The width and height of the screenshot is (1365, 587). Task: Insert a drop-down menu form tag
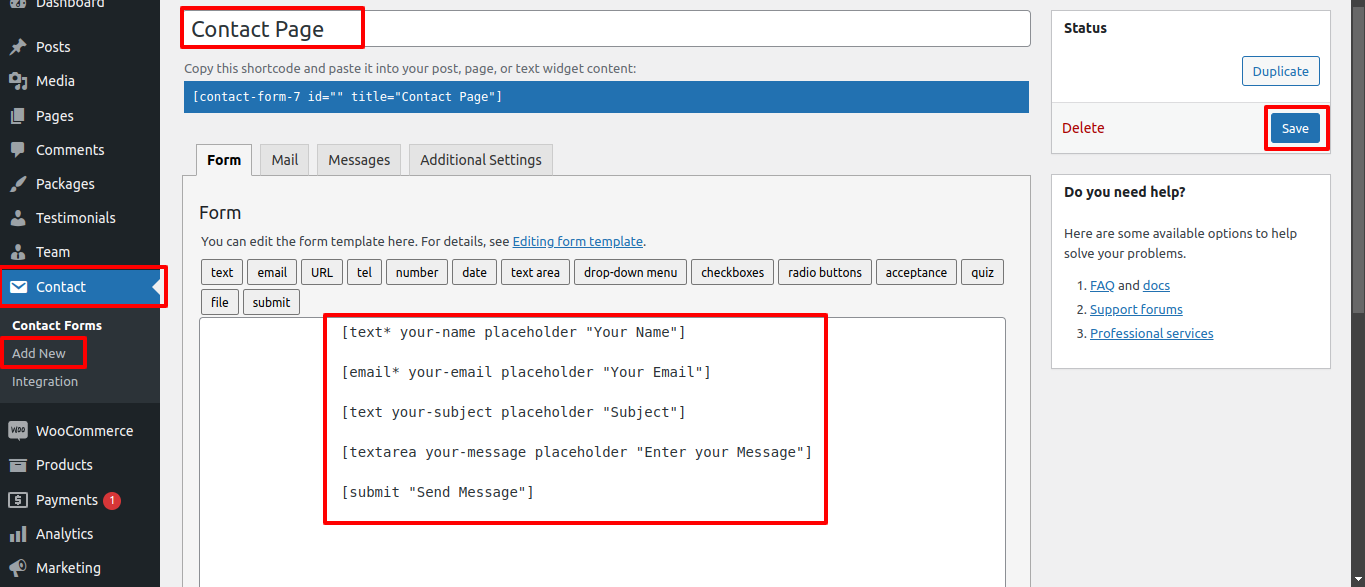(630, 272)
